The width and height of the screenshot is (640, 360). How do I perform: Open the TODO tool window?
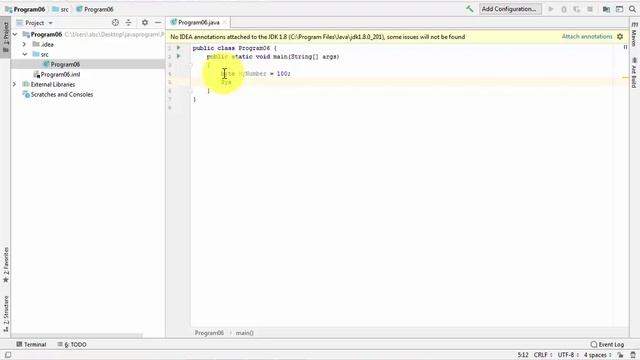point(72,344)
